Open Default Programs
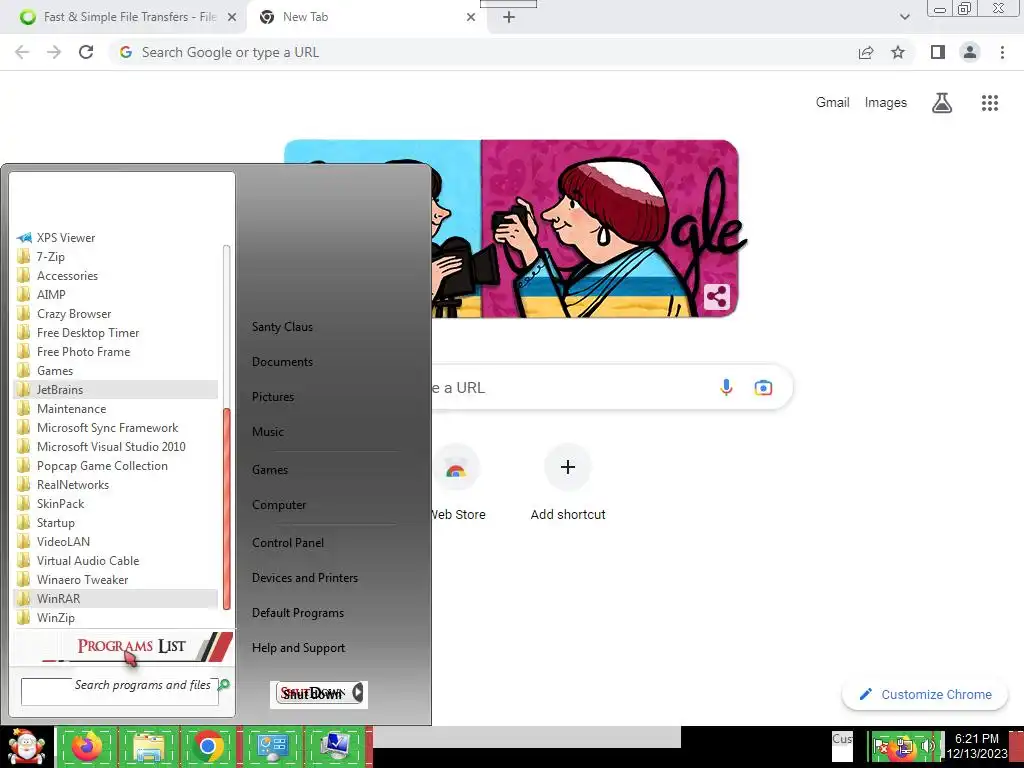The height and width of the screenshot is (768, 1024). click(x=298, y=613)
